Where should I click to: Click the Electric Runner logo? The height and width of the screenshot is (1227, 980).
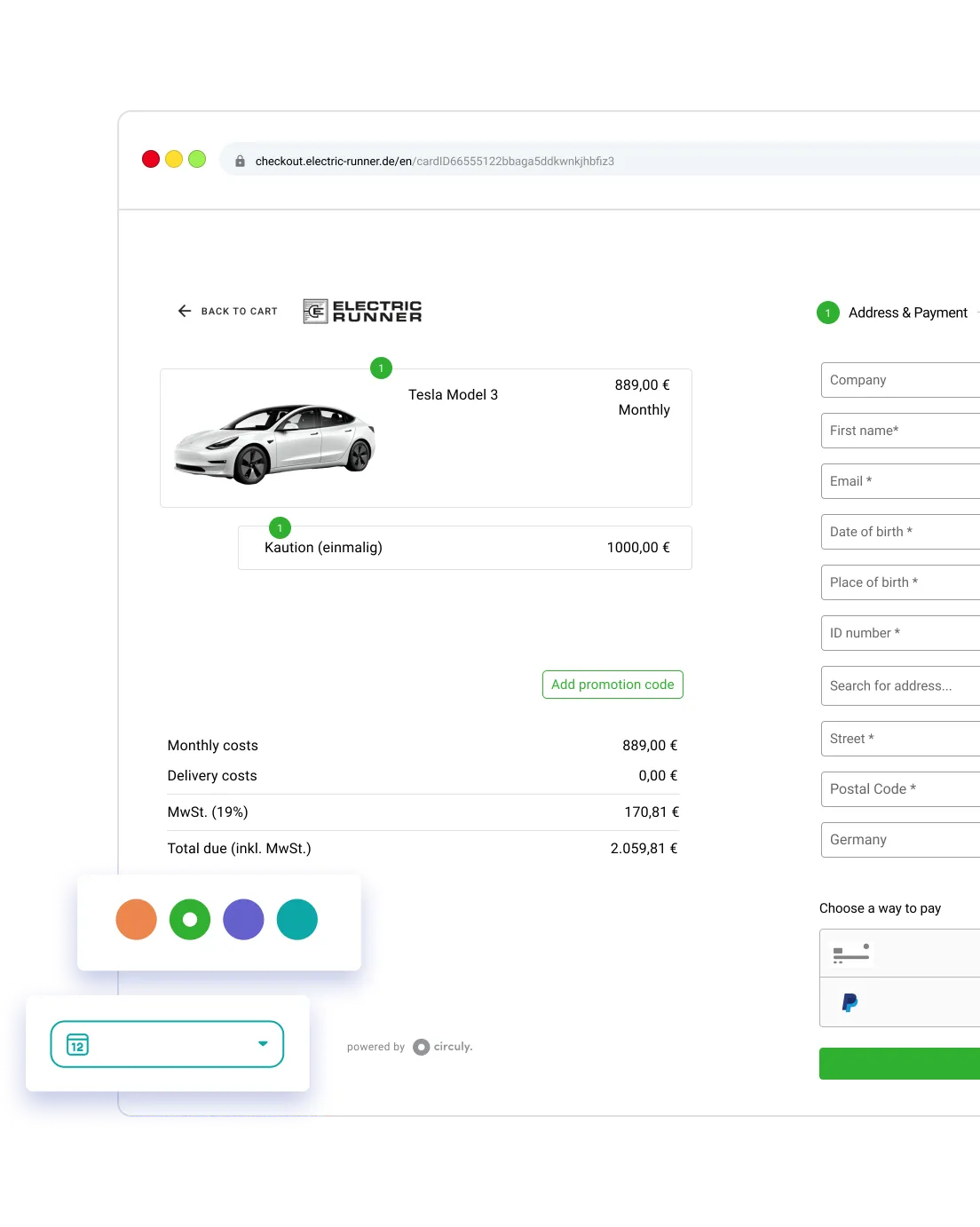(x=362, y=312)
